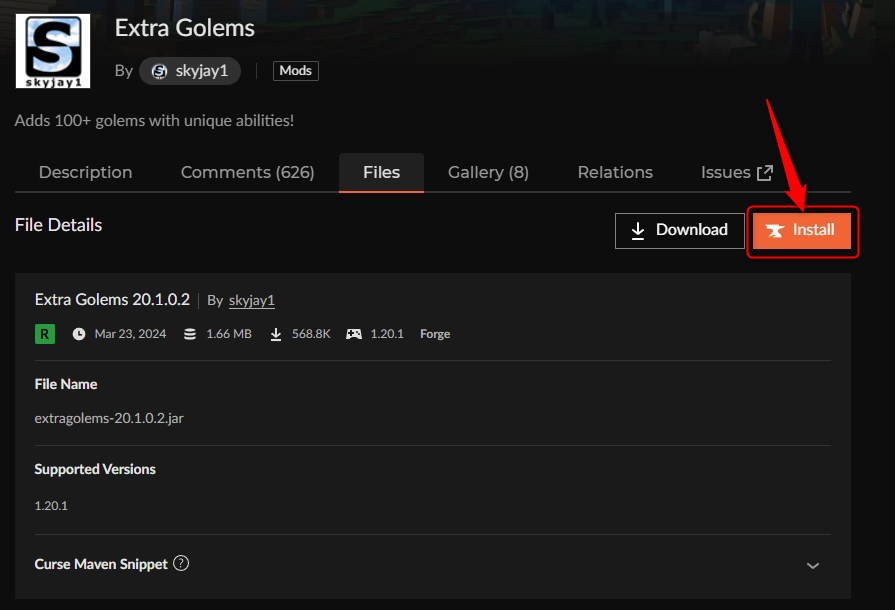Click the Supported Versions label
This screenshot has height=610, width=895.
[95, 469]
